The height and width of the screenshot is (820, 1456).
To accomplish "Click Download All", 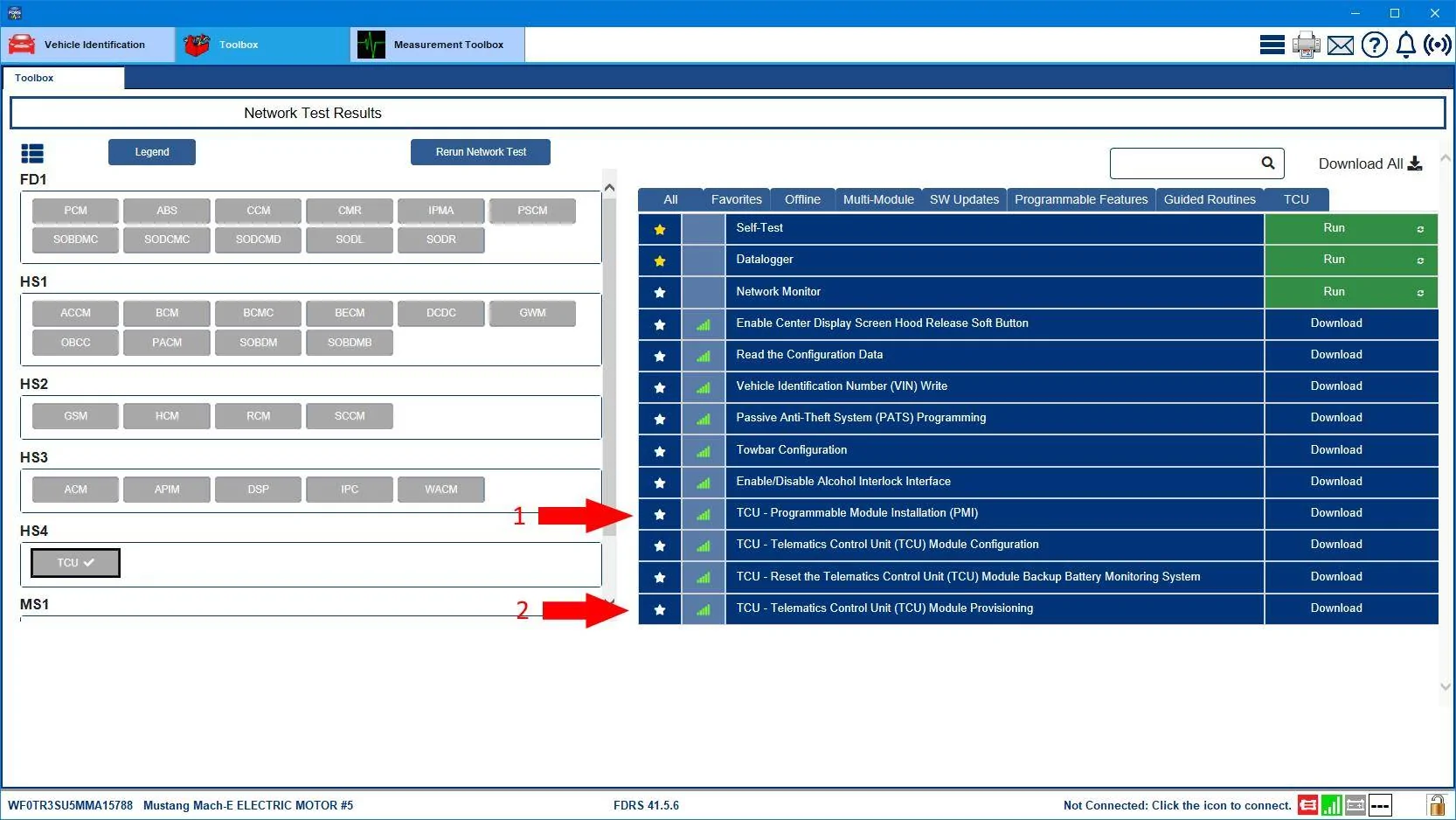I will click(x=1370, y=163).
